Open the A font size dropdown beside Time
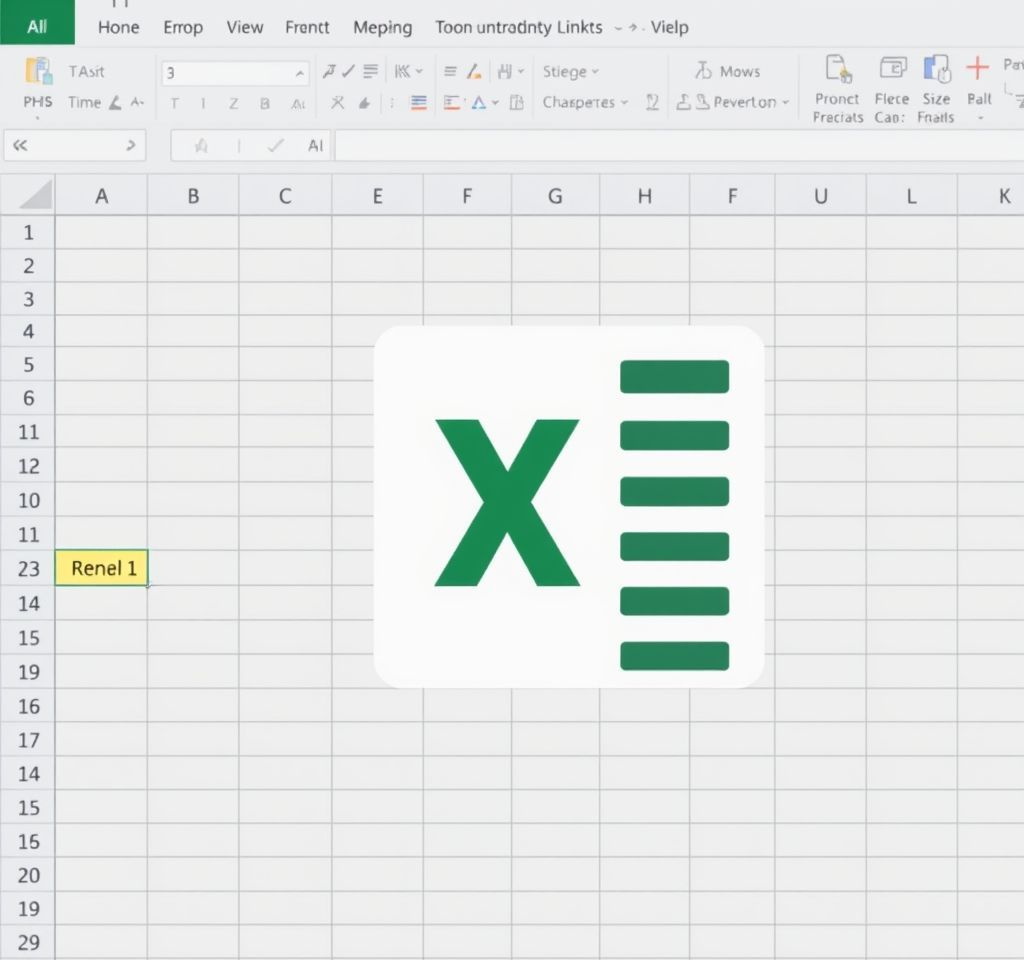Viewport: 1024px width, 960px height. tap(137, 103)
